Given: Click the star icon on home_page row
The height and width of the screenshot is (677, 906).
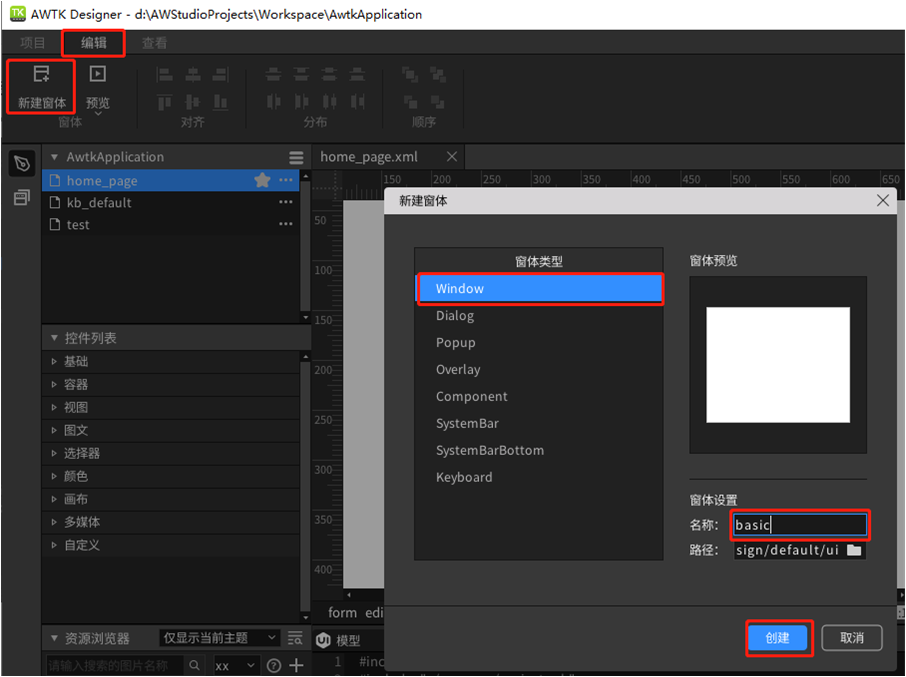Looking at the screenshot, I should (262, 180).
